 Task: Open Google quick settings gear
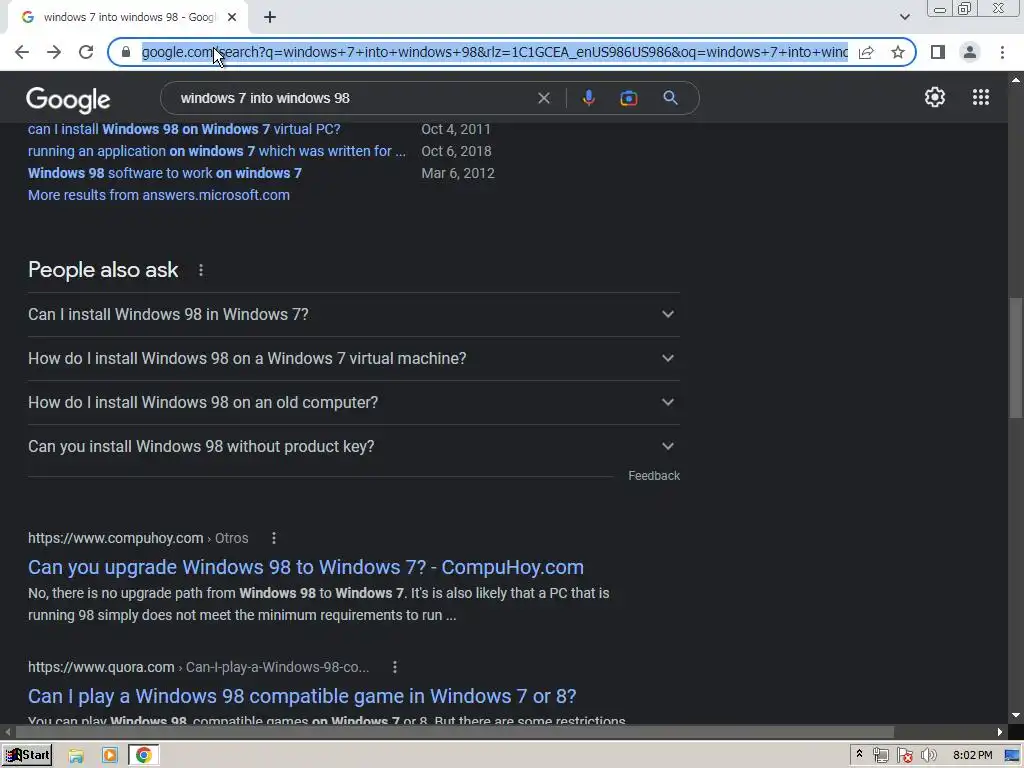(935, 97)
